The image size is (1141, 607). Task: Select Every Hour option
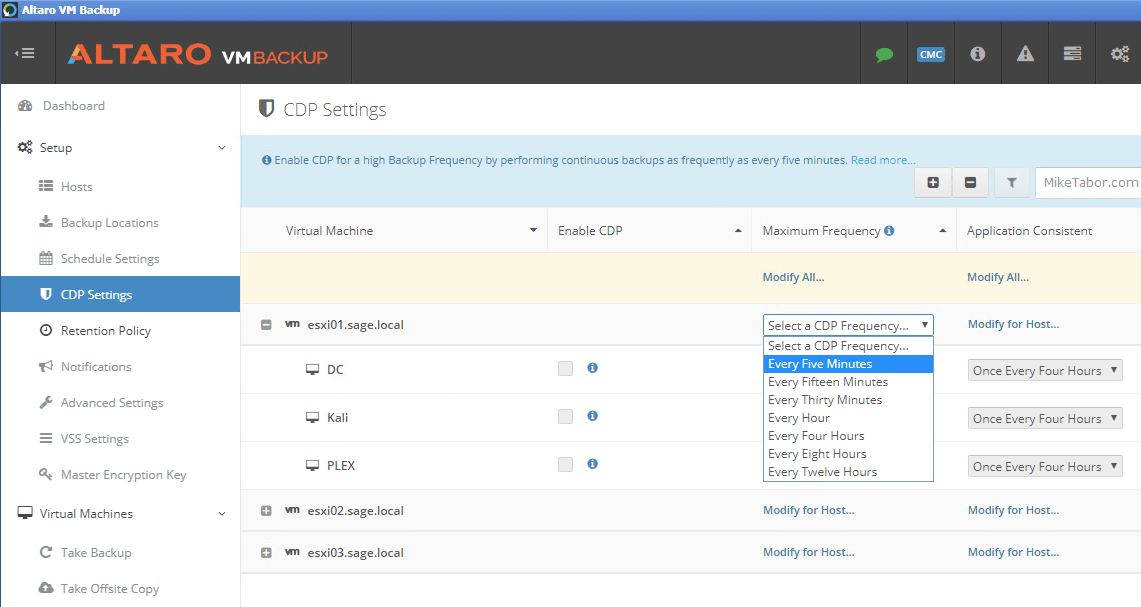click(x=848, y=418)
